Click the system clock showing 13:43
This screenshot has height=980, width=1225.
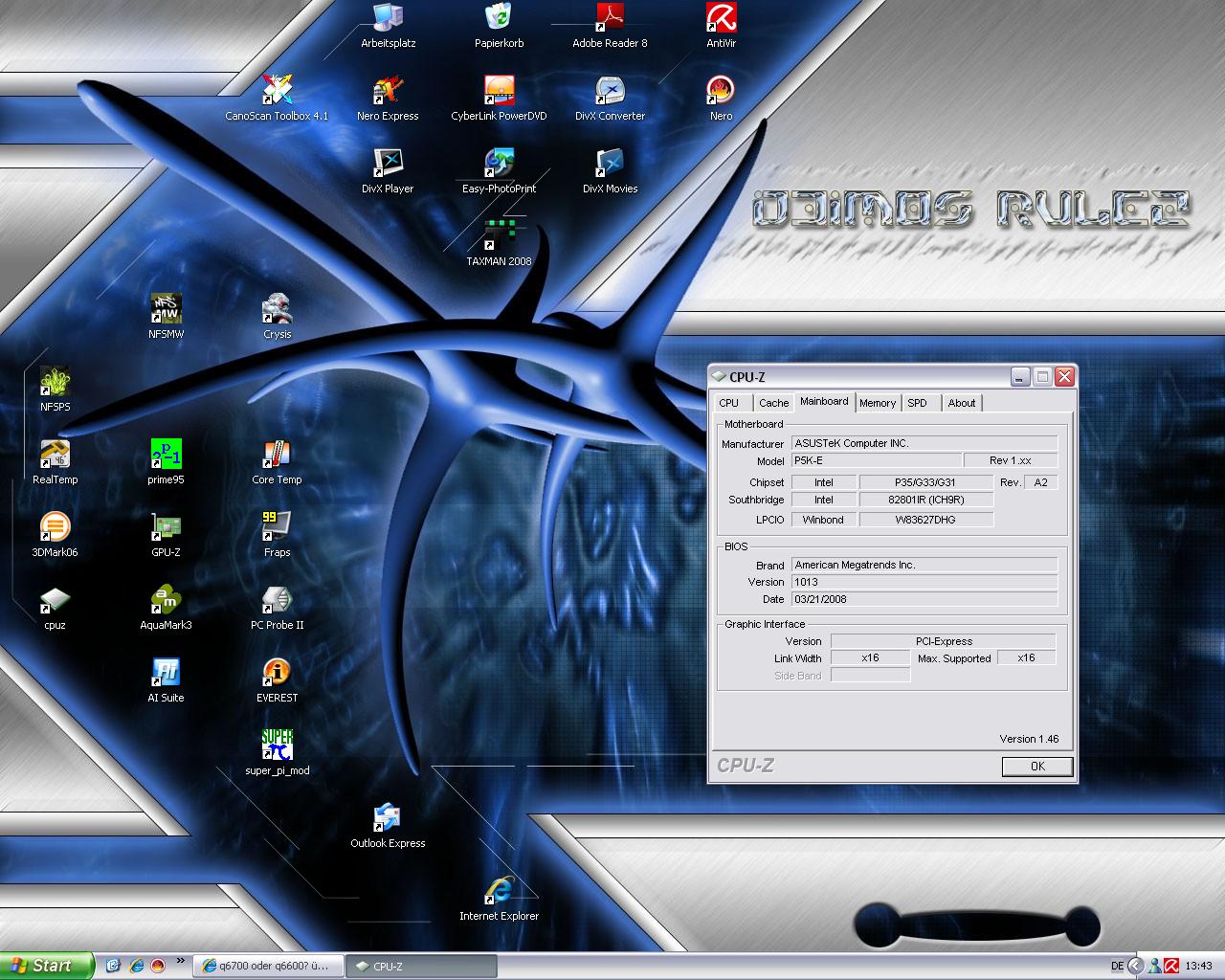(1198, 967)
